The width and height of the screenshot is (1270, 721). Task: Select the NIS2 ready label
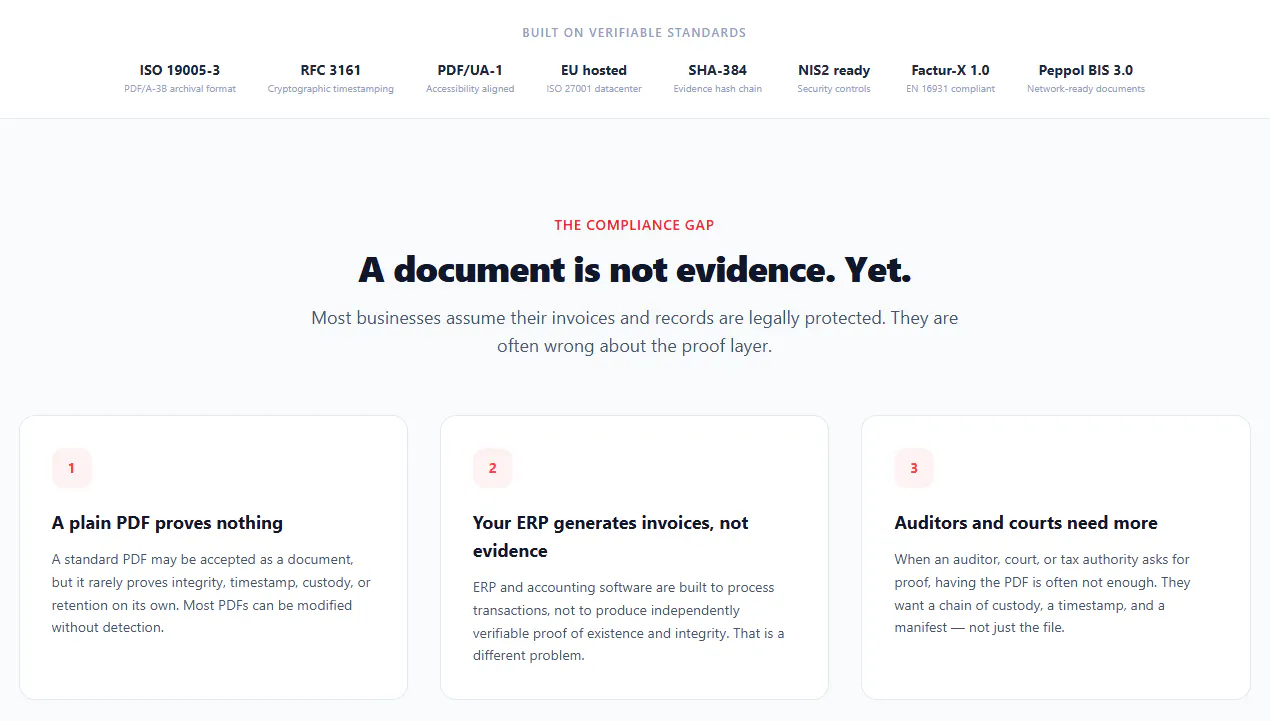coord(834,70)
